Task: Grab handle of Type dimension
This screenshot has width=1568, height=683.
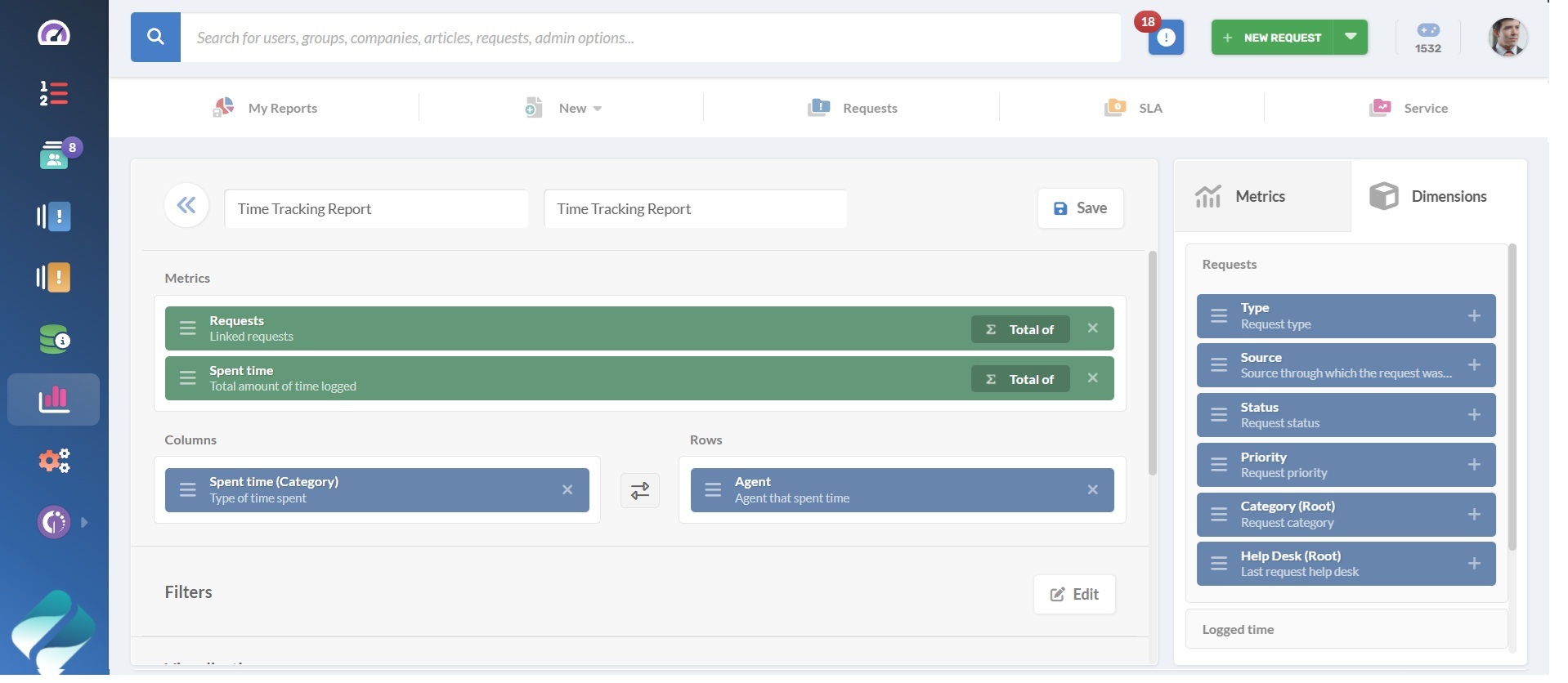Action: tap(1219, 316)
